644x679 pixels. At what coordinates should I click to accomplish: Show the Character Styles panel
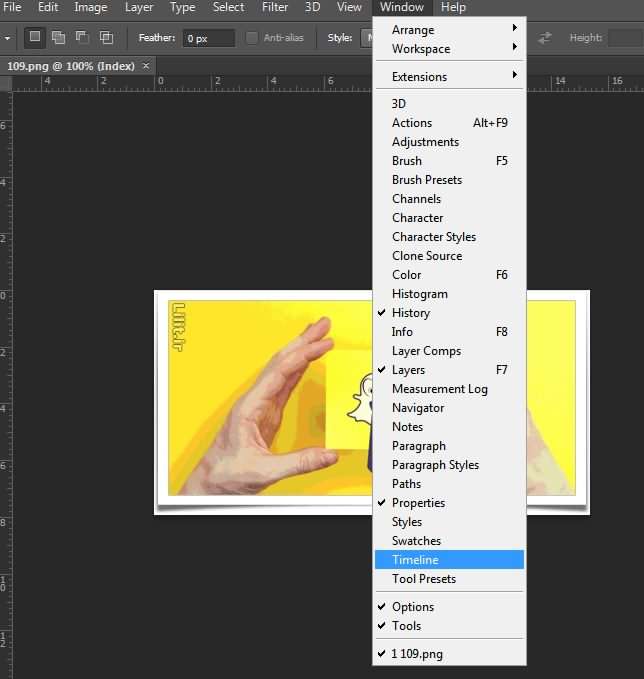point(450,237)
